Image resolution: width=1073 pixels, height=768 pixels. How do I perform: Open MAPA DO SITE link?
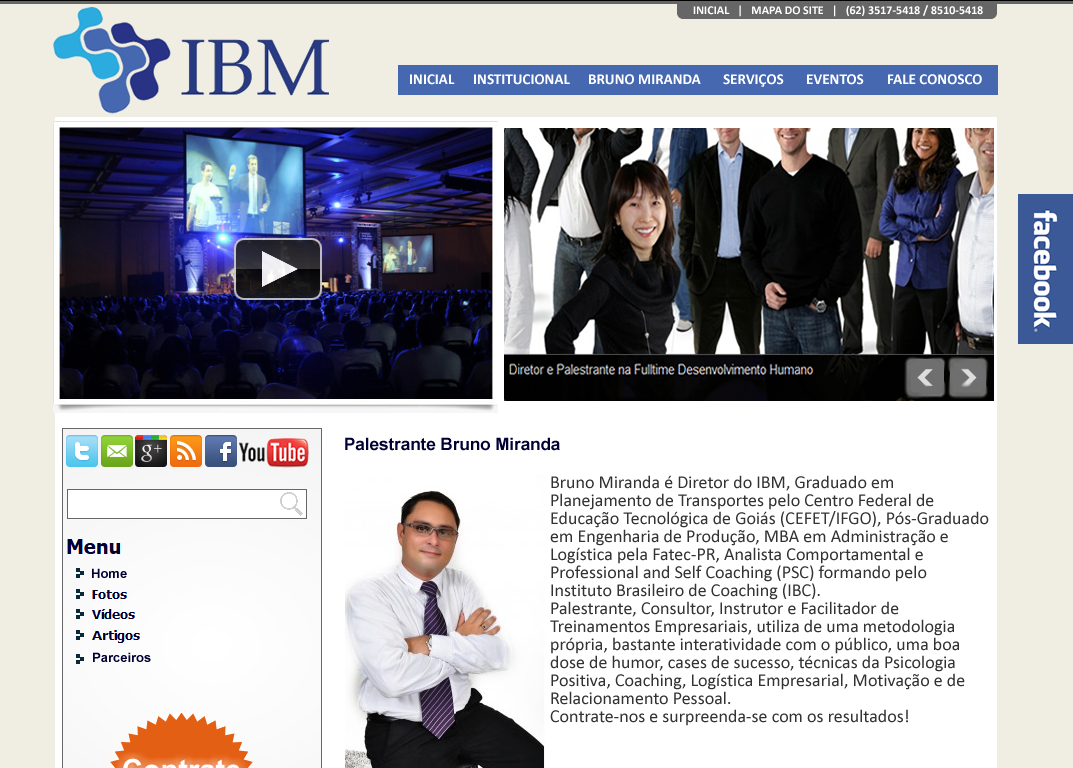pyautogui.click(x=788, y=10)
